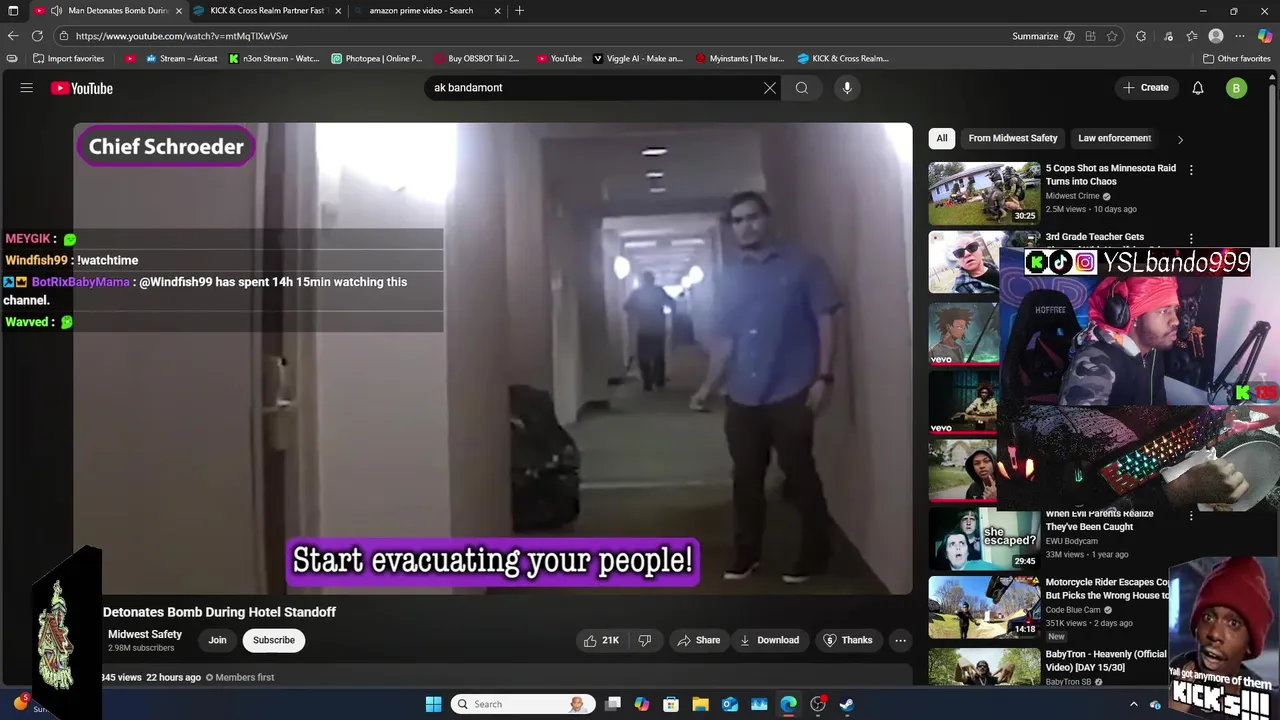Select the From Midwest Safety chip

click(x=1012, y=138)
